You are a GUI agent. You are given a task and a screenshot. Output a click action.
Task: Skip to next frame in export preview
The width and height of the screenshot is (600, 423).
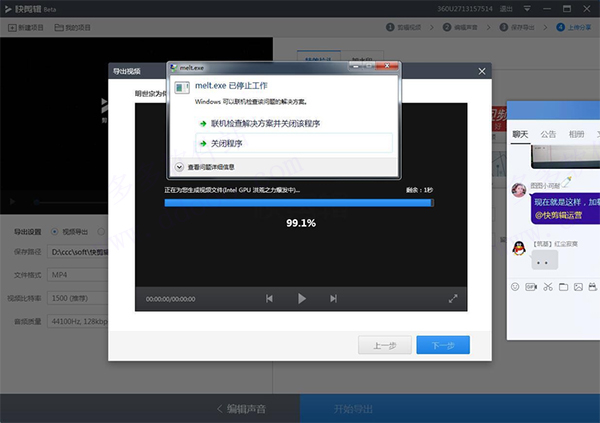pos(333,298)
